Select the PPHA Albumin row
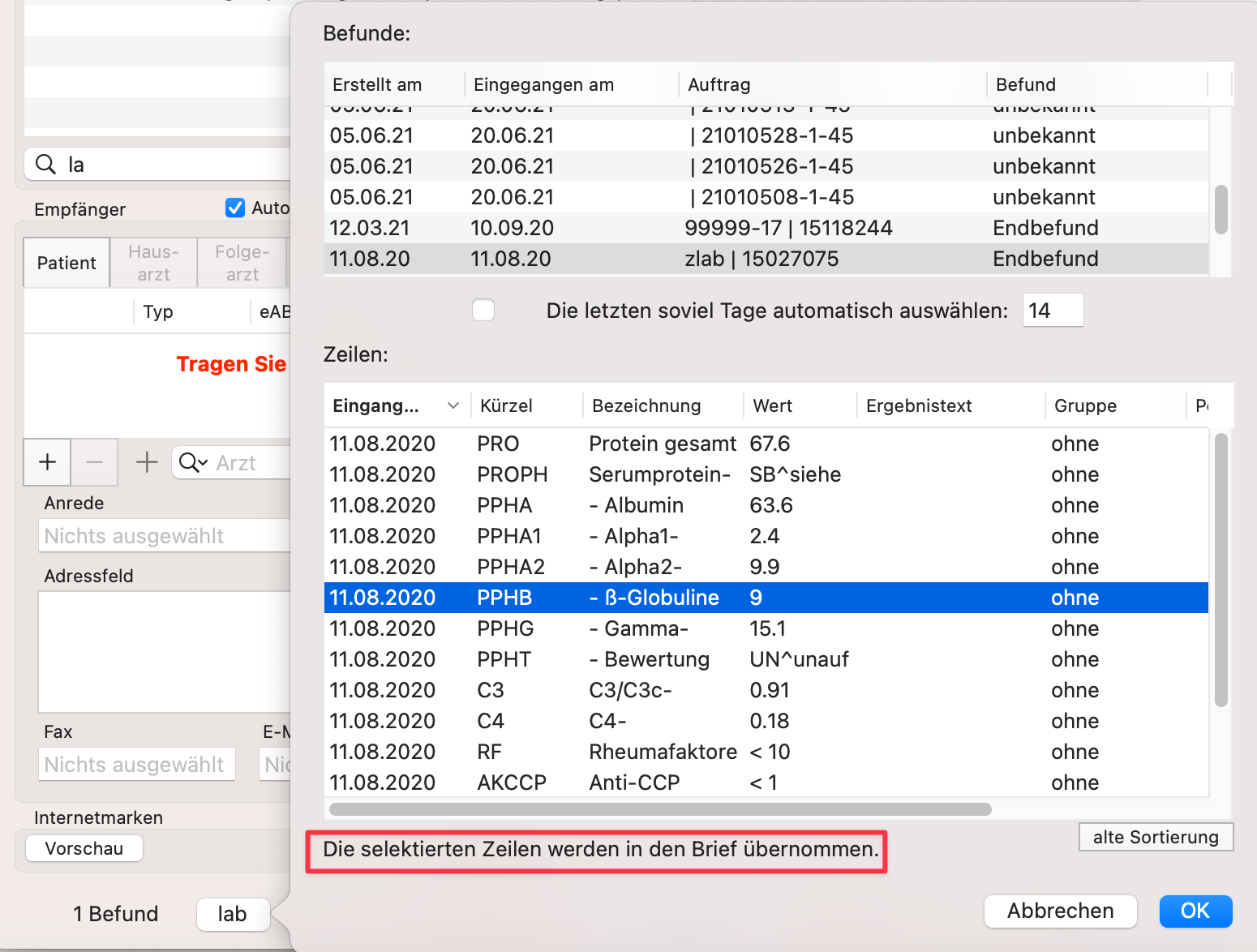Screen dimensions: 1257x952 [766, 505]
